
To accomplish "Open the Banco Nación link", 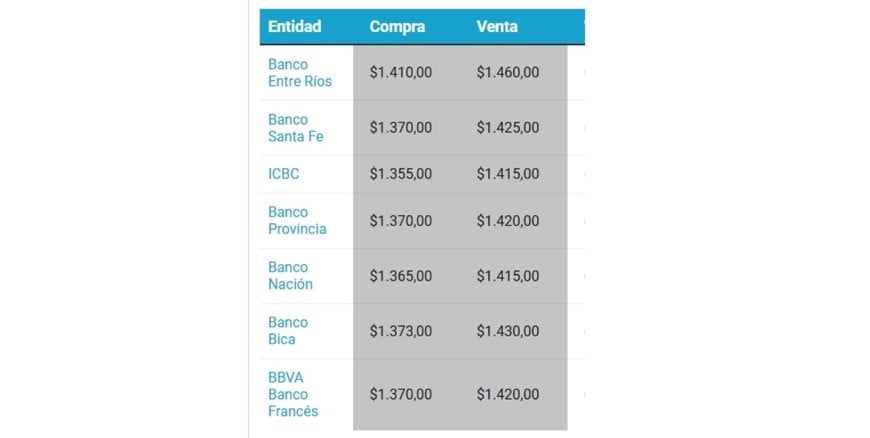I will click(290, 275).
